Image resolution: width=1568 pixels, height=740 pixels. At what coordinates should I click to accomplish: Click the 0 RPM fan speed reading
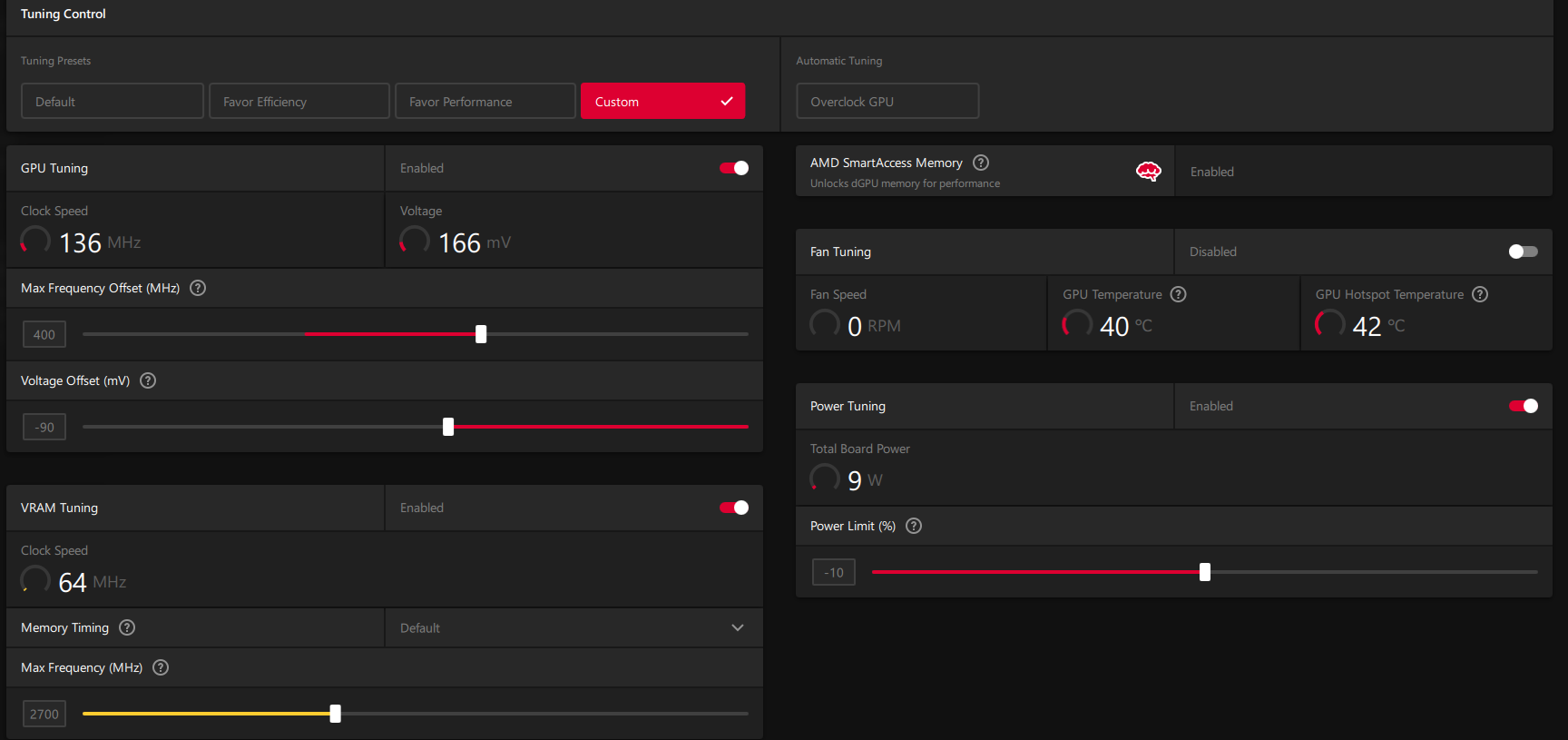(874, 326)
